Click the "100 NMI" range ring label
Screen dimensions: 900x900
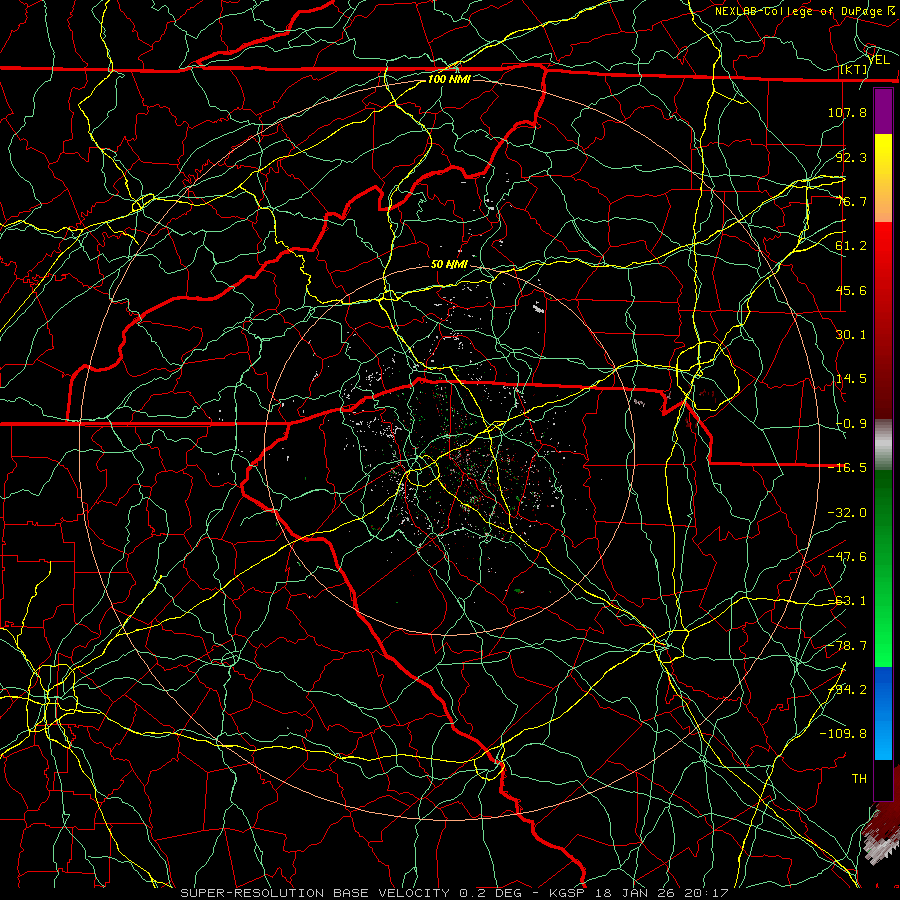click(449, 79)
